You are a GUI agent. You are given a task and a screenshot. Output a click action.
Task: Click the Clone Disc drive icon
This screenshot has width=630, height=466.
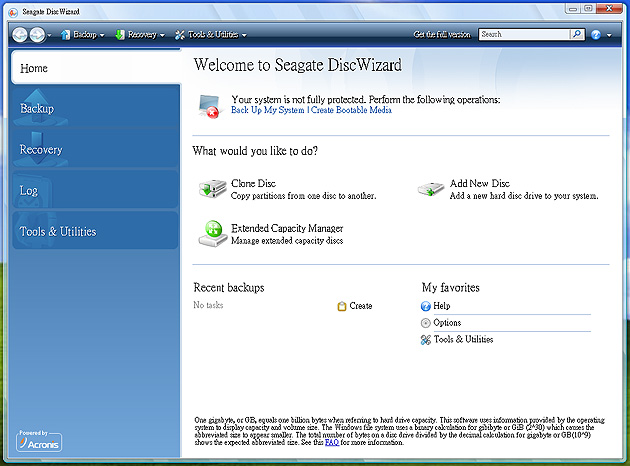tap(213, 189)
